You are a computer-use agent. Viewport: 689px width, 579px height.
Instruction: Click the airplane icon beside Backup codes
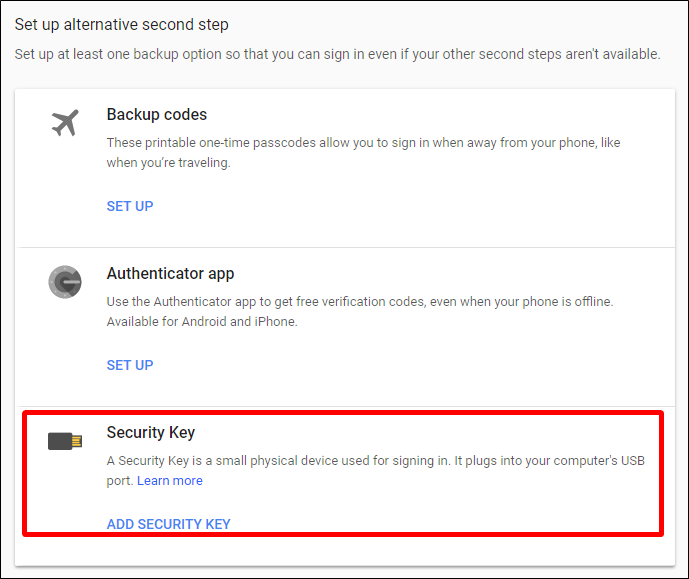tap(65, 124)
